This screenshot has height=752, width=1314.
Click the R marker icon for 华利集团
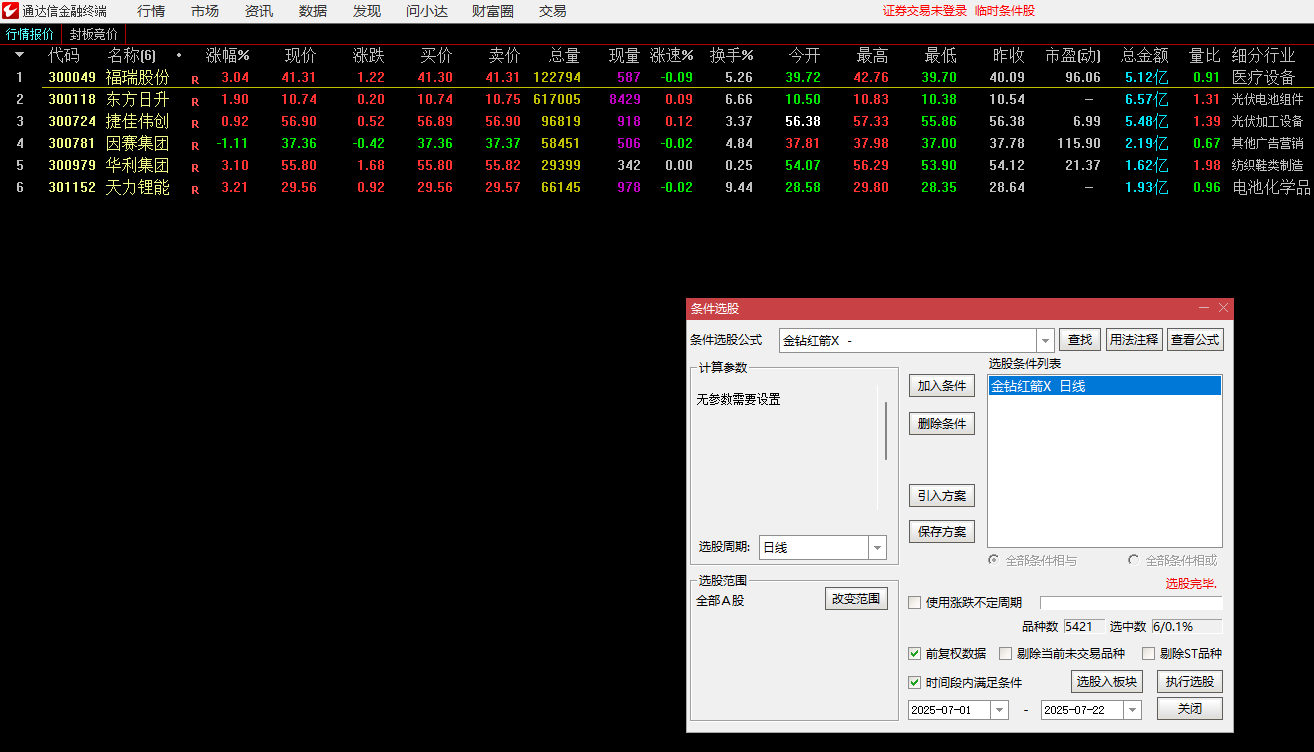pyautogui.click(x=195, y=166)
